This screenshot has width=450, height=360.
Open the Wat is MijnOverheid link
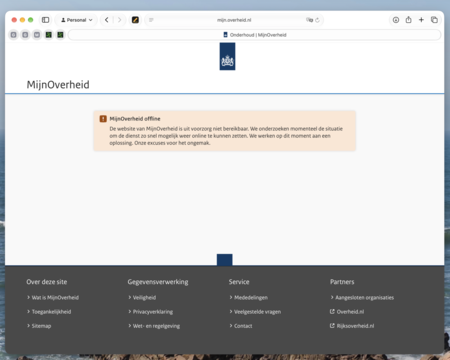pyautogui.click(x=55, y=297)
